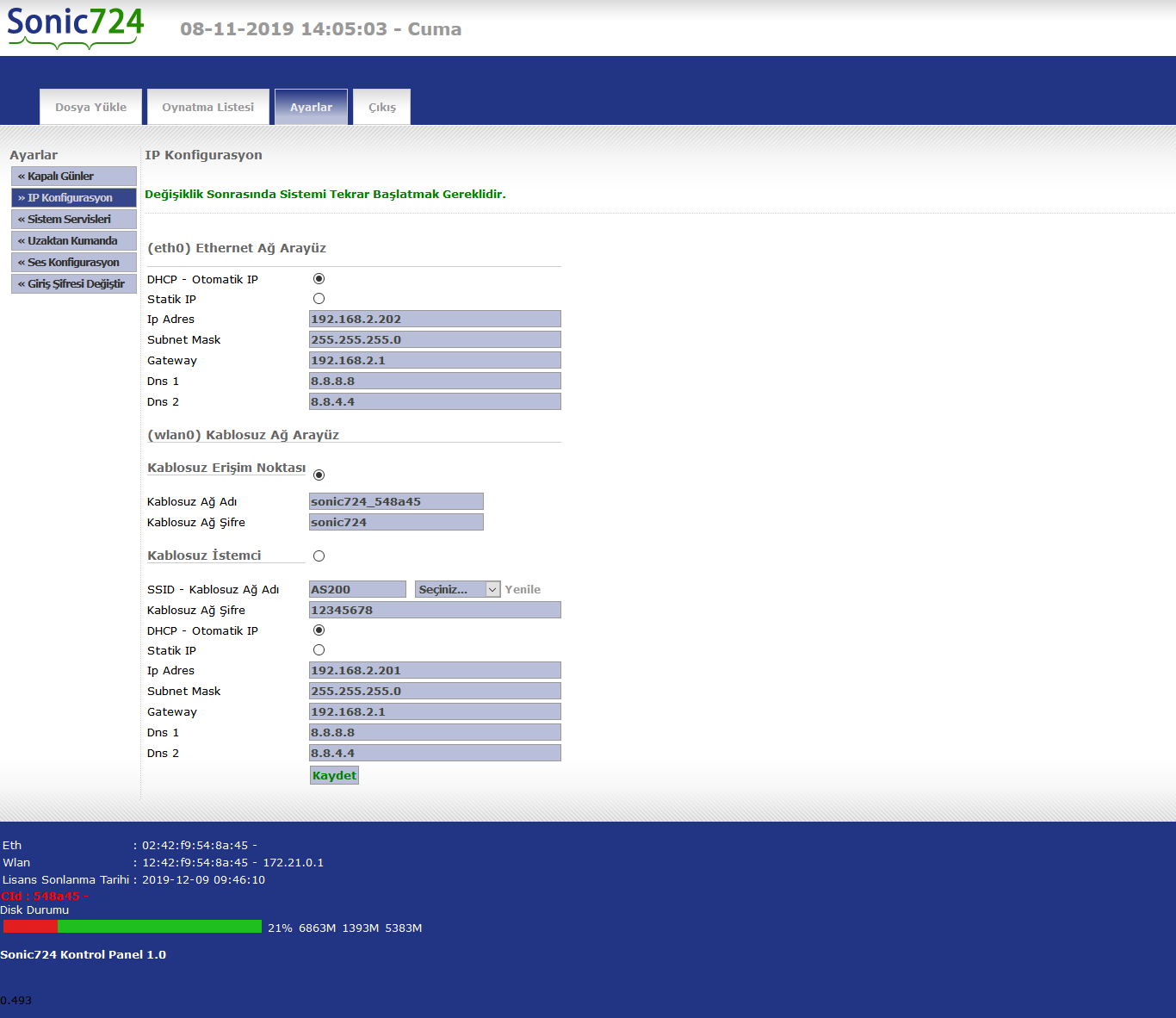Enable Kablosuz İstemci mode
Viewport: 1176px width, 1018px height.
(x=319, y=556)
